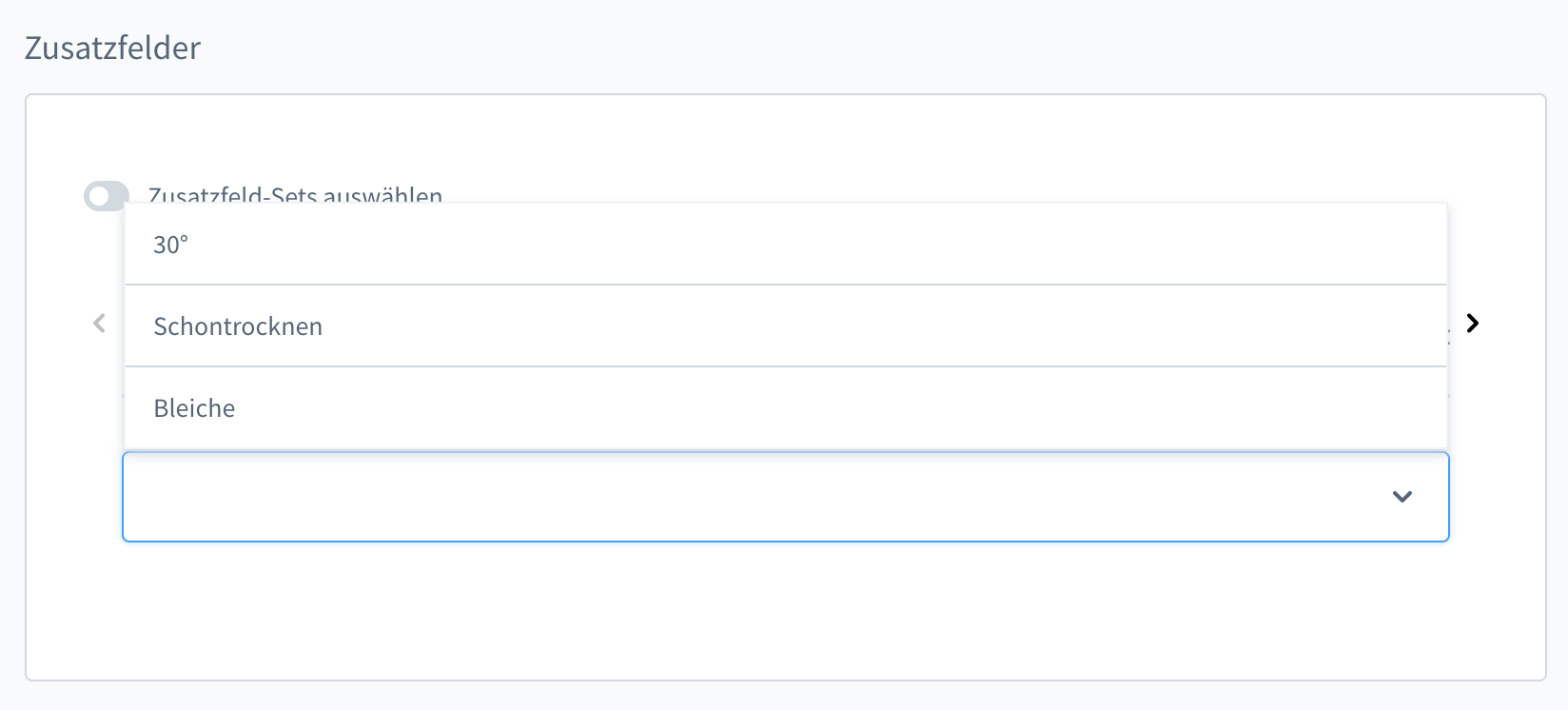Click the Zusatzfelder heading
The width and height of the screenshot is (1568, 710).
[112, 48]
